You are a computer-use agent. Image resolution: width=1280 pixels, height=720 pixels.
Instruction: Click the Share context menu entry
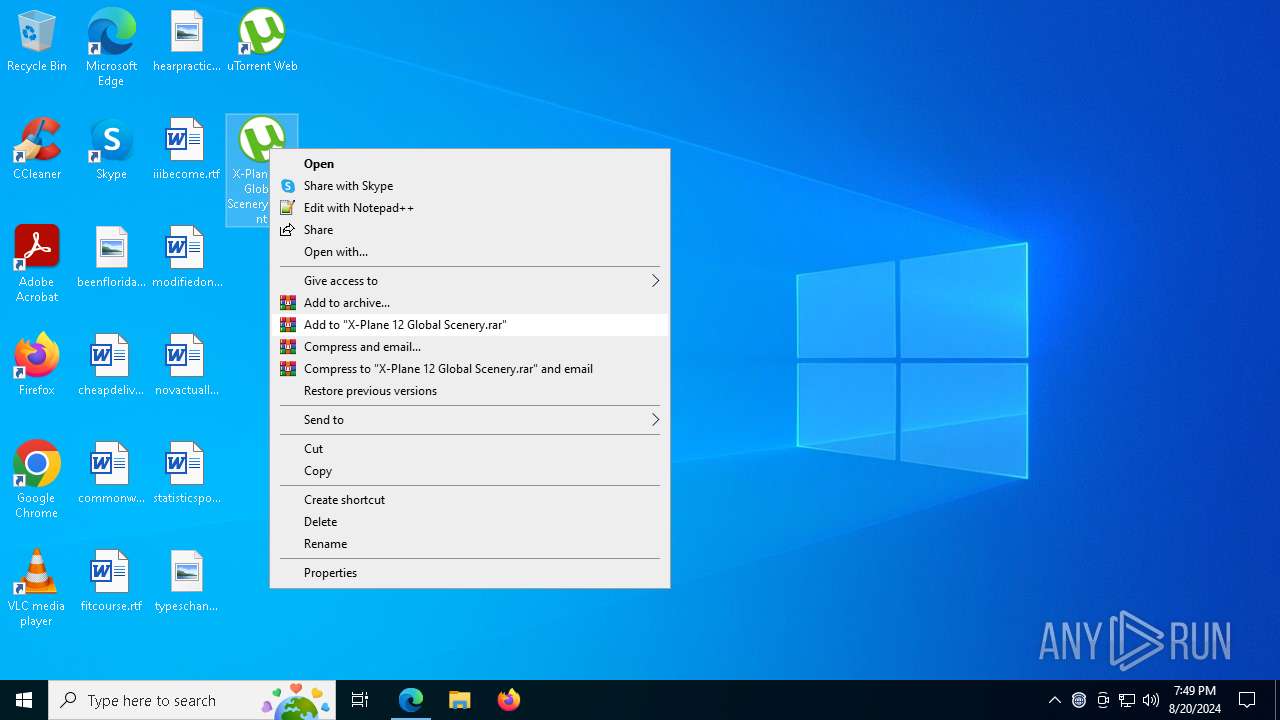[470, 230]
